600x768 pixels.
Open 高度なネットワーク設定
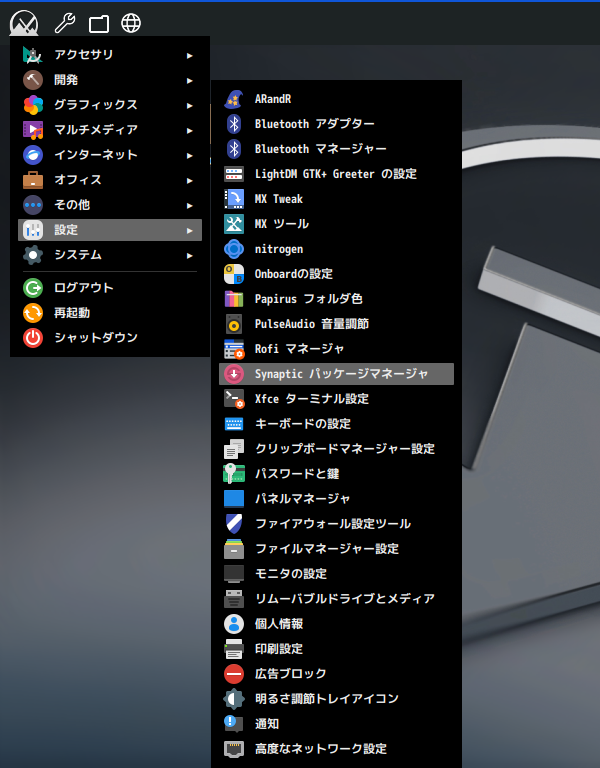336,749
